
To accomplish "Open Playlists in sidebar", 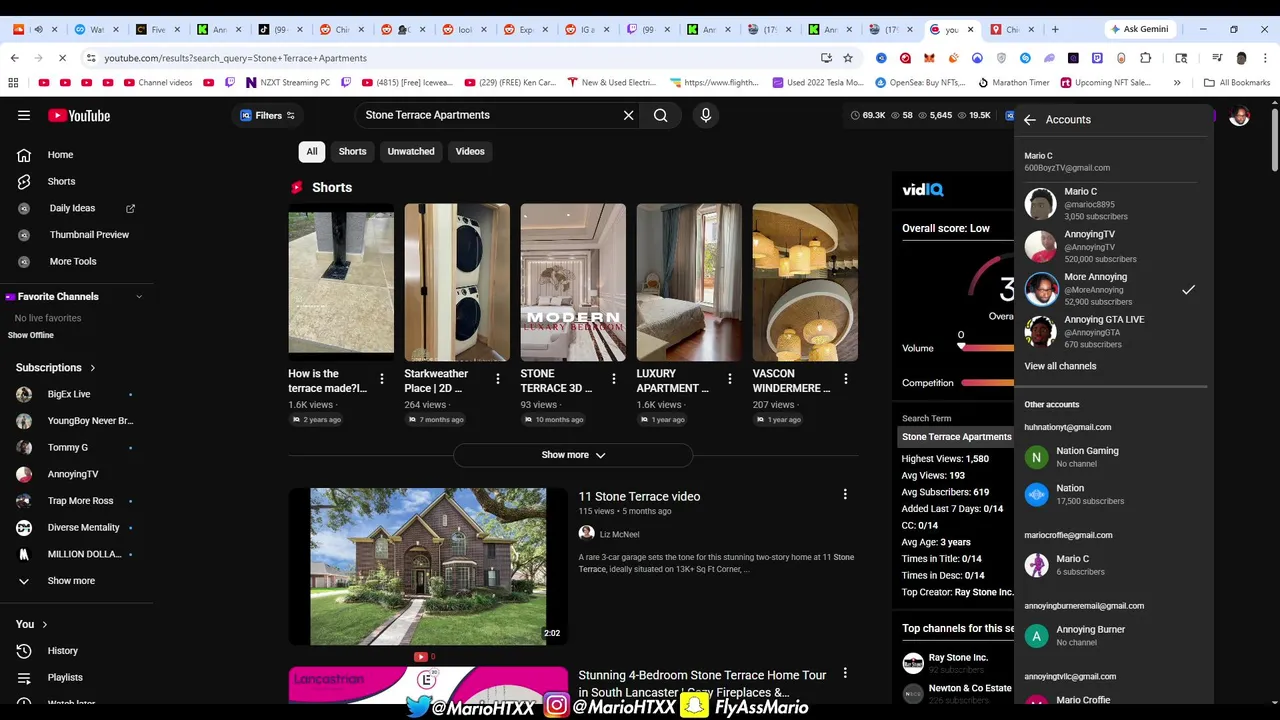I will pos(65,677).
